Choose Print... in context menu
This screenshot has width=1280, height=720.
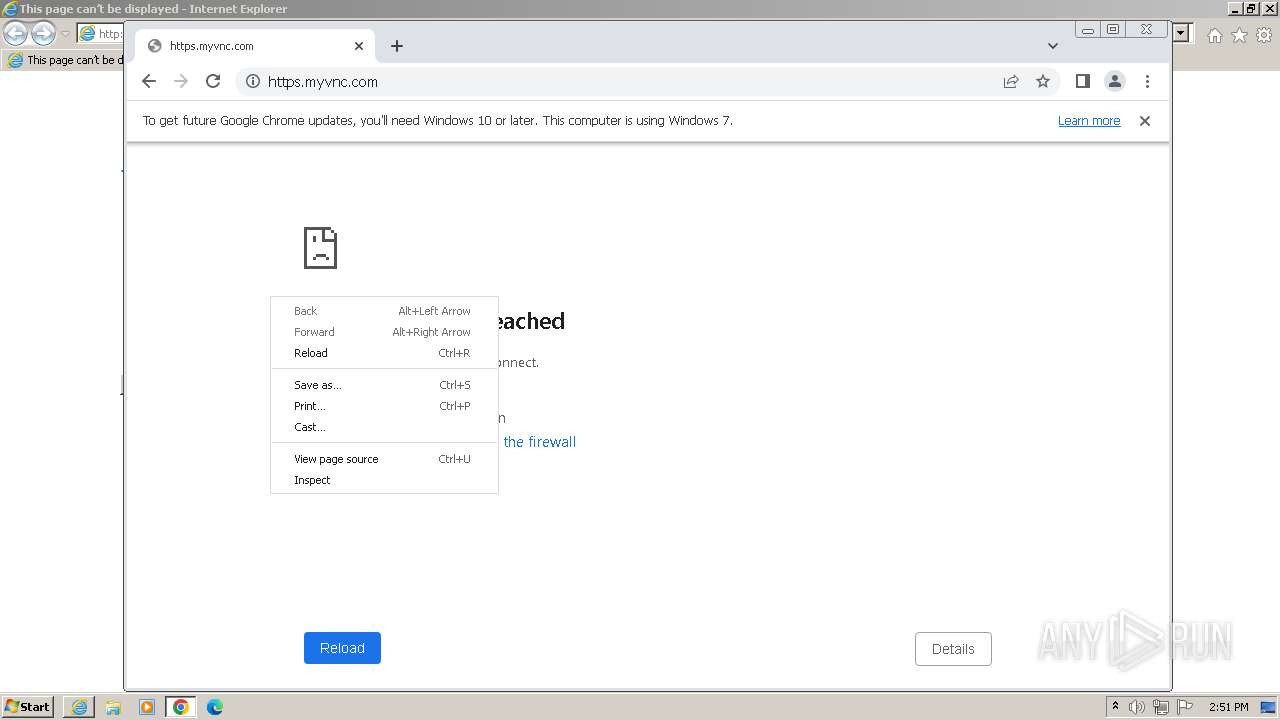click(x=384, y=406)
